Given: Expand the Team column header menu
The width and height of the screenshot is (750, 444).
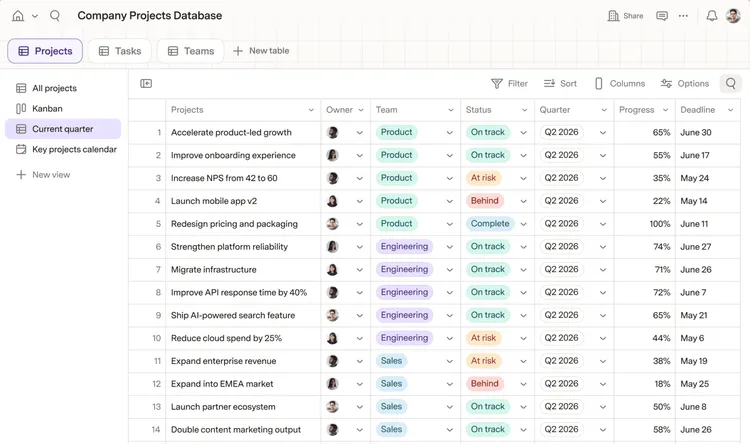Looking at the screenshot, I should (451, 110).
